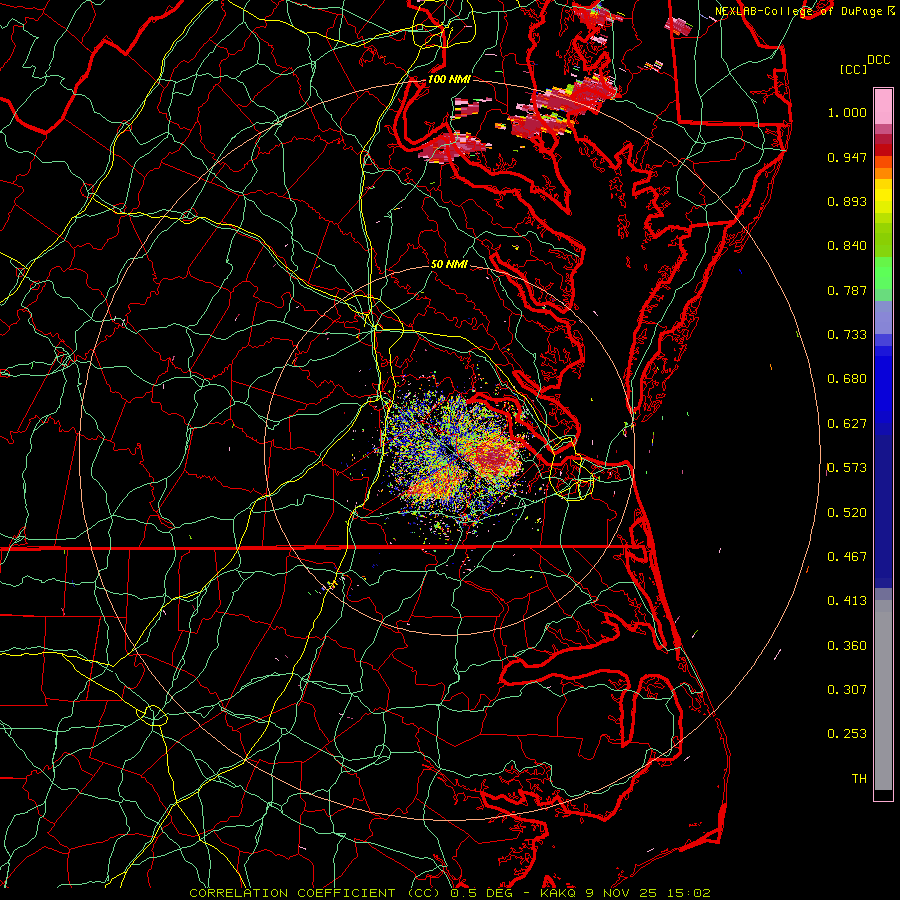Click the 0.520 scale value
This screenshot has height=900, width=900.
(x=847, y=513)
